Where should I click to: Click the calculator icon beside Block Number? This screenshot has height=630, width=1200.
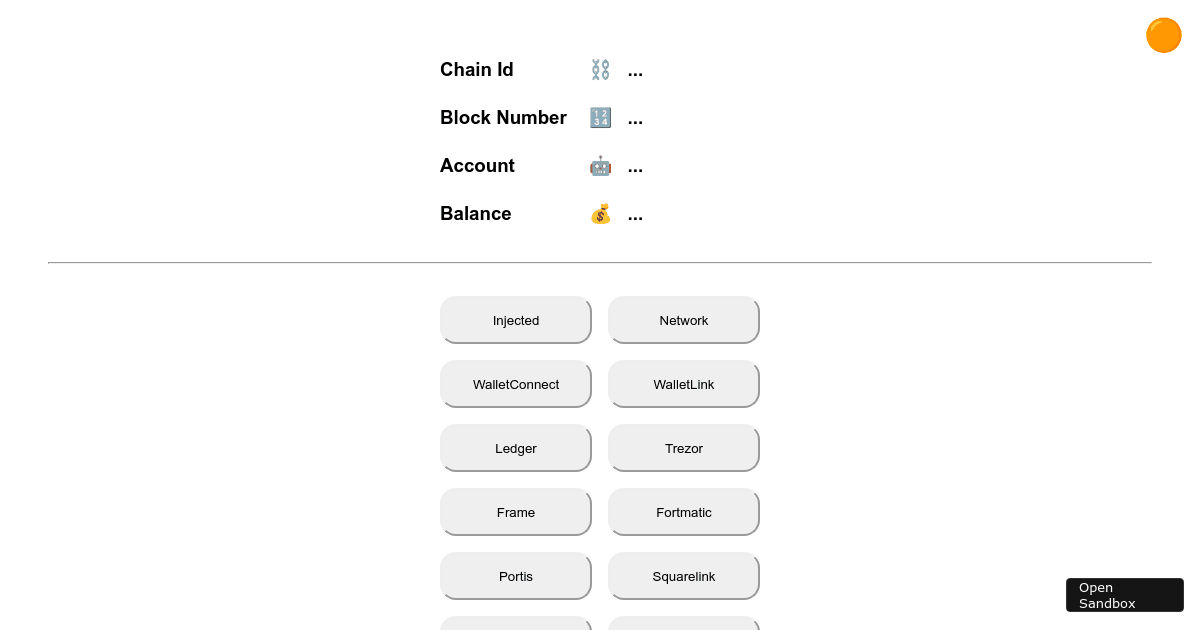600,117
